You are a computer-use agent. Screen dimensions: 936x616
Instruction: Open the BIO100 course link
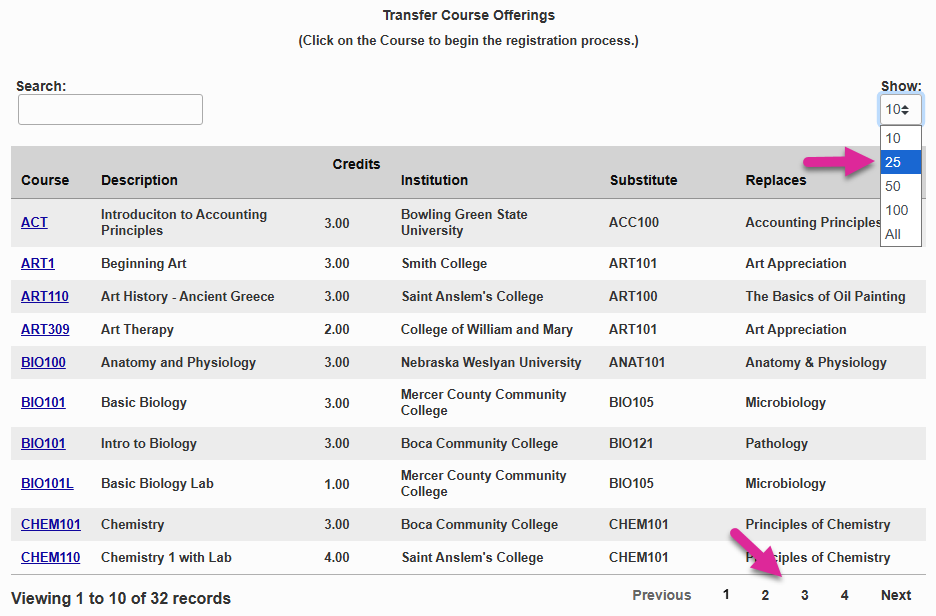click(43, 362)
